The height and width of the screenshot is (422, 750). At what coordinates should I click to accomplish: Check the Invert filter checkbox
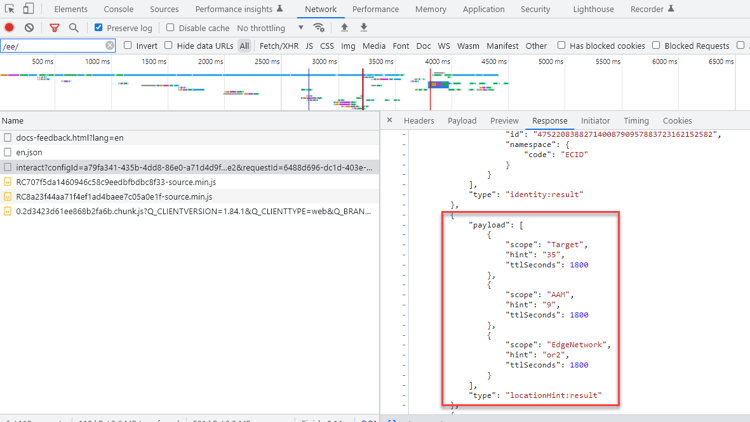click(128, 46)
